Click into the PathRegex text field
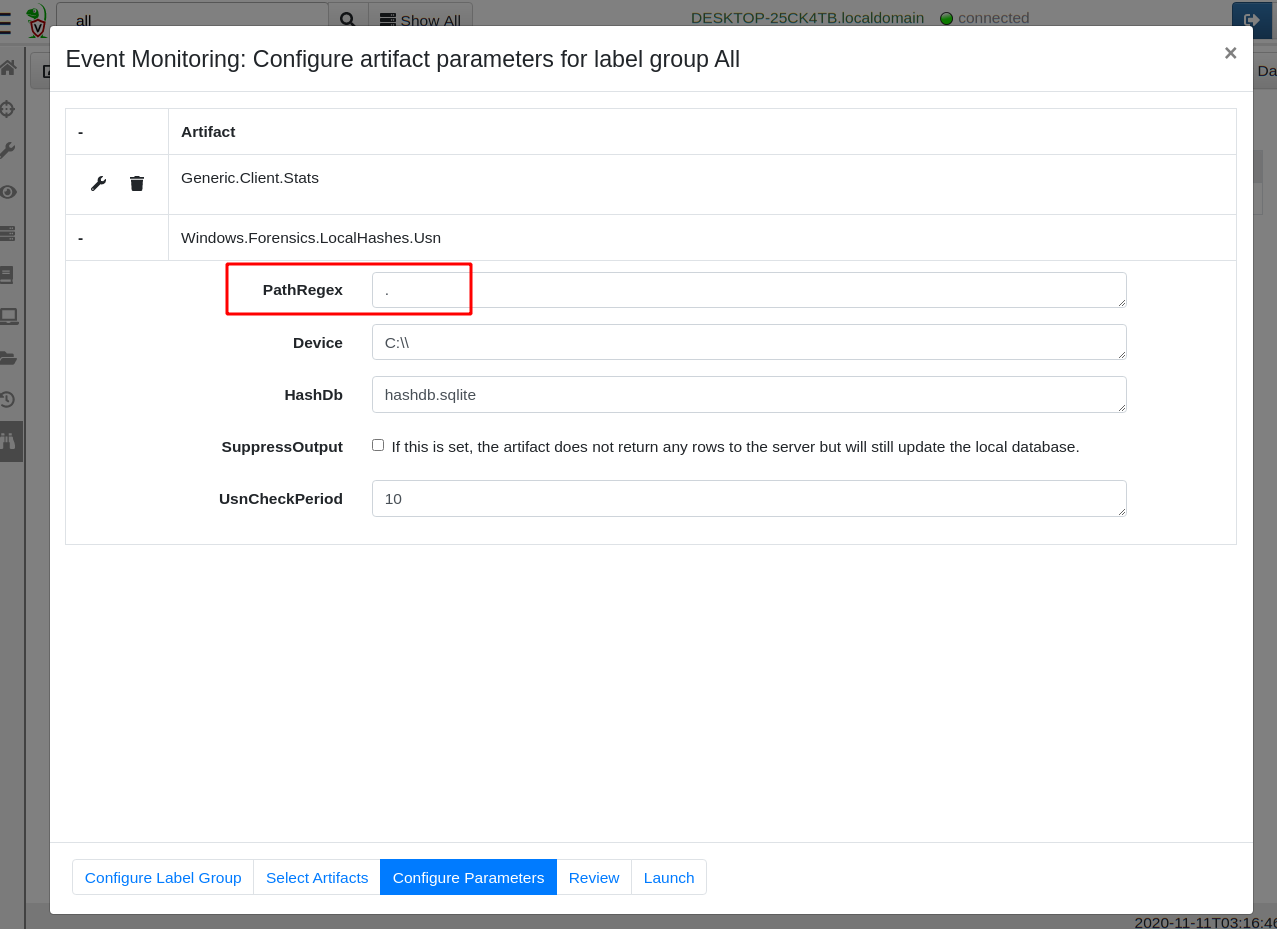The width and height of the screenshot is (1277, 929). tap(748, 290)
